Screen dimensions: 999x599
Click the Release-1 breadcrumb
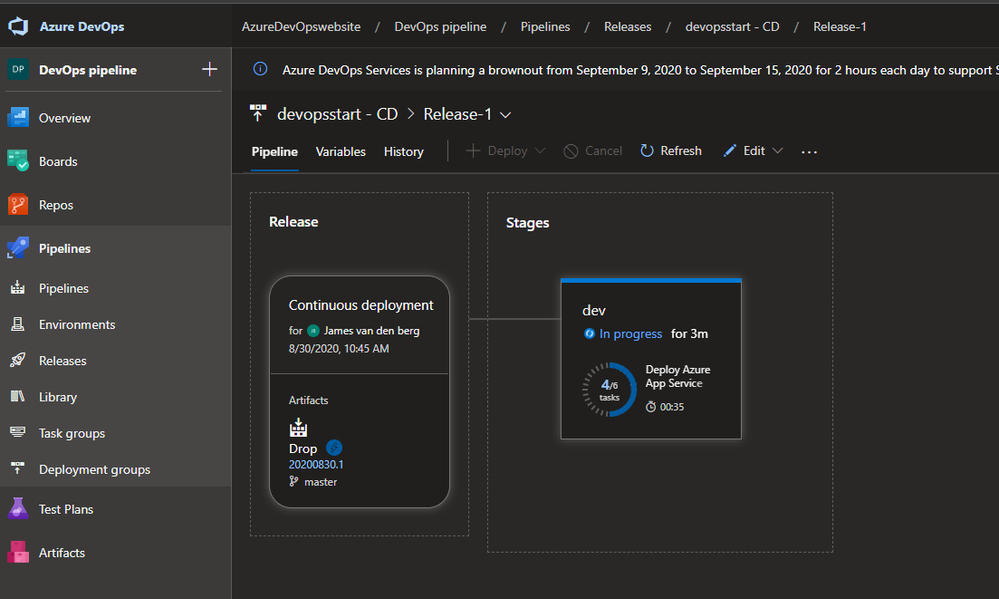click(840, 27)
